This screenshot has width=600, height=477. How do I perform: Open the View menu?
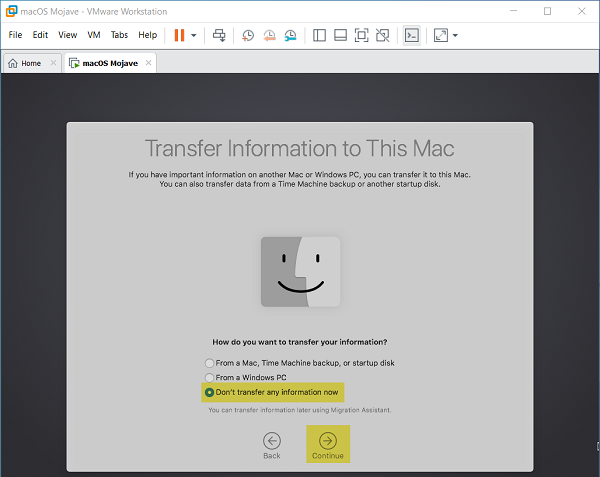tap(67, 35)
